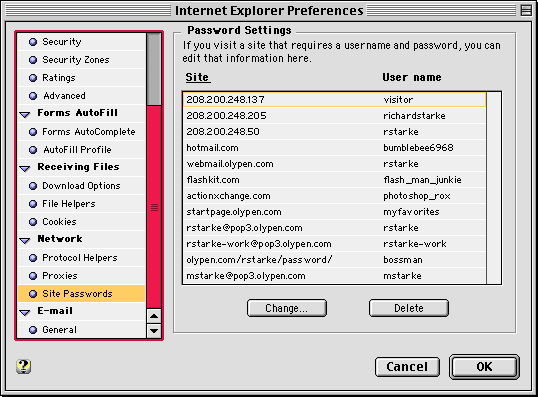
Task: Select the 208.200.248.205 site row
Action: click(x=335, y=116)
